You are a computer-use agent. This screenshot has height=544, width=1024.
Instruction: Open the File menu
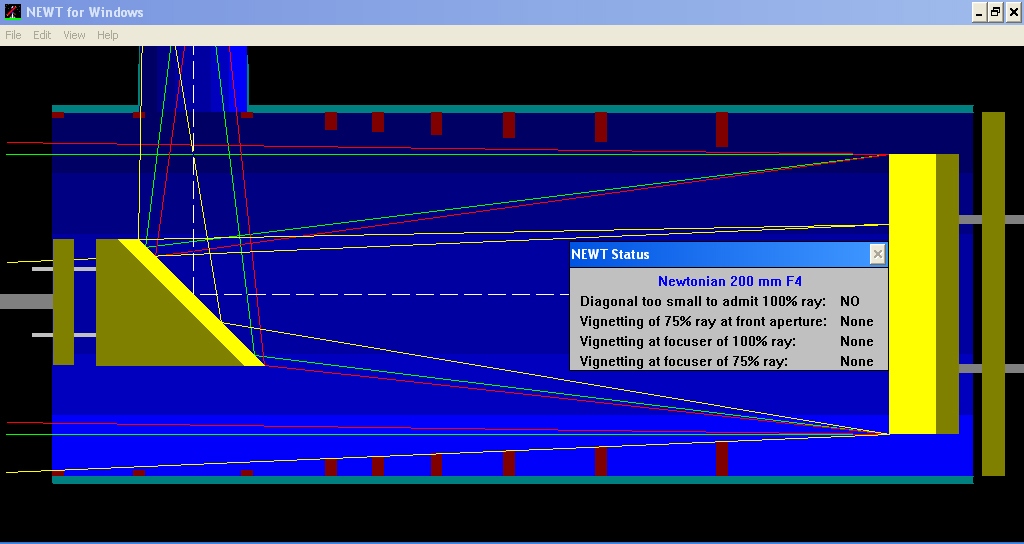[13, 35]
